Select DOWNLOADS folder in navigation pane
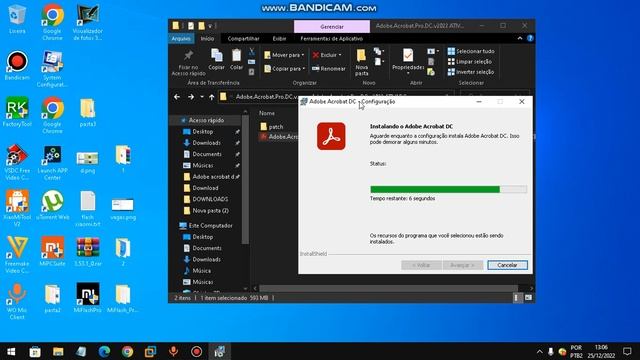This screenshot has height=360, width=640. click(206, 199)
